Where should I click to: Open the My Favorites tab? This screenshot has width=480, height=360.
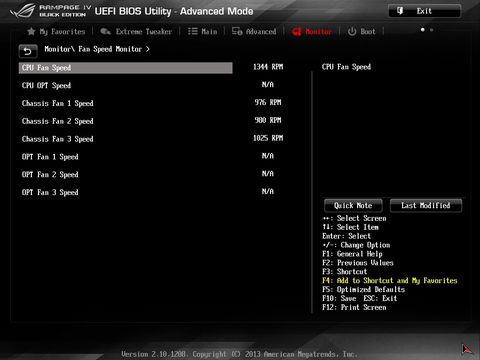[x=56, y=32]
